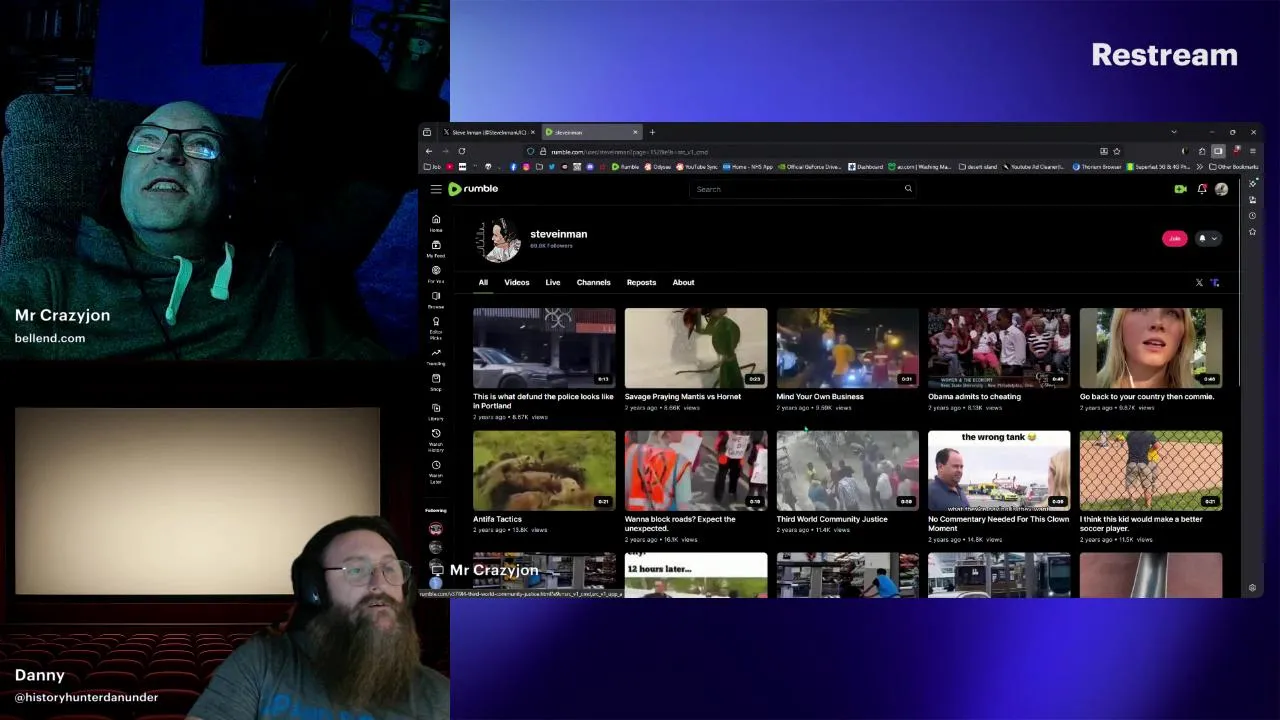This screenshot has width=1280, height=720.
Task: Open the For You sidebar section
Action: click(436, 274)
